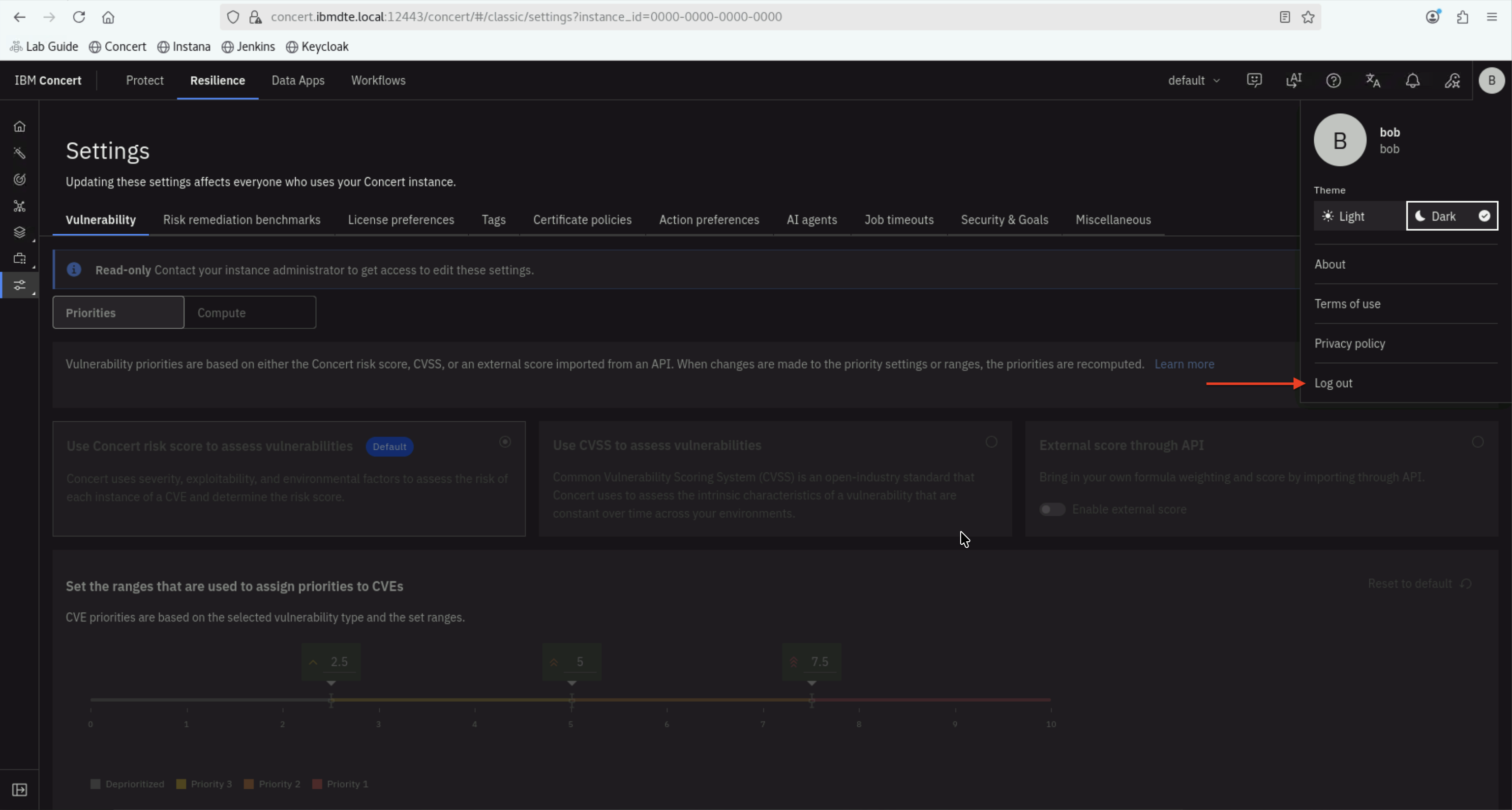Open the Protect menu

[x=145, y=81]
